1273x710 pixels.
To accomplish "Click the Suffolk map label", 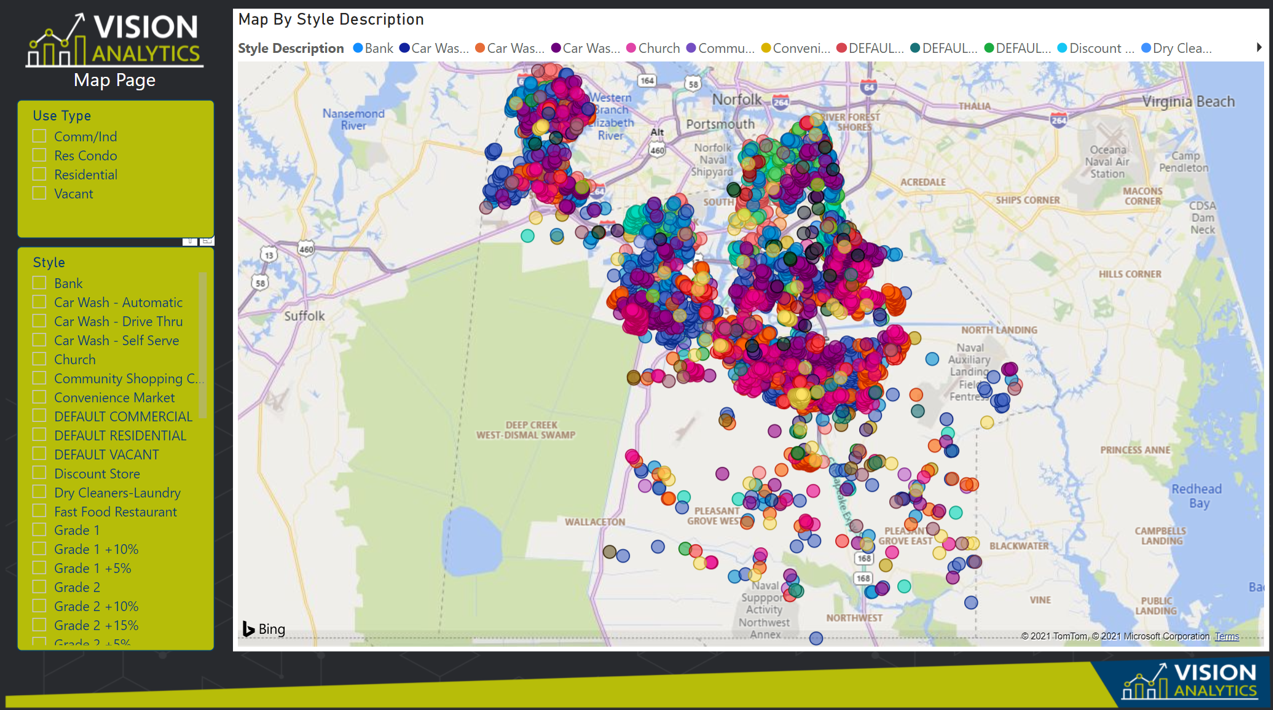I will [304, 316].
